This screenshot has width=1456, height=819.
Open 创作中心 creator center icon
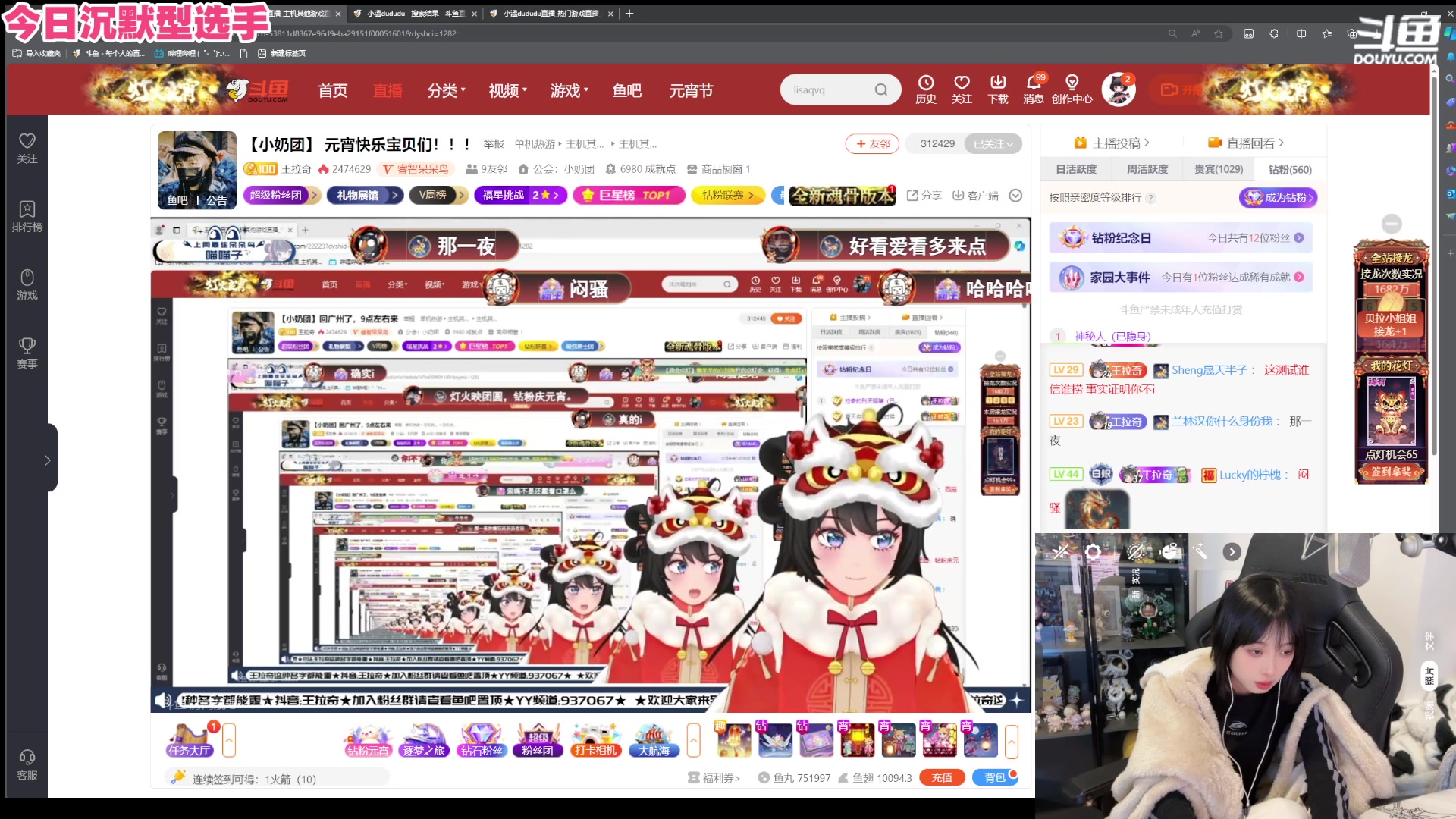coord(1072,89)
